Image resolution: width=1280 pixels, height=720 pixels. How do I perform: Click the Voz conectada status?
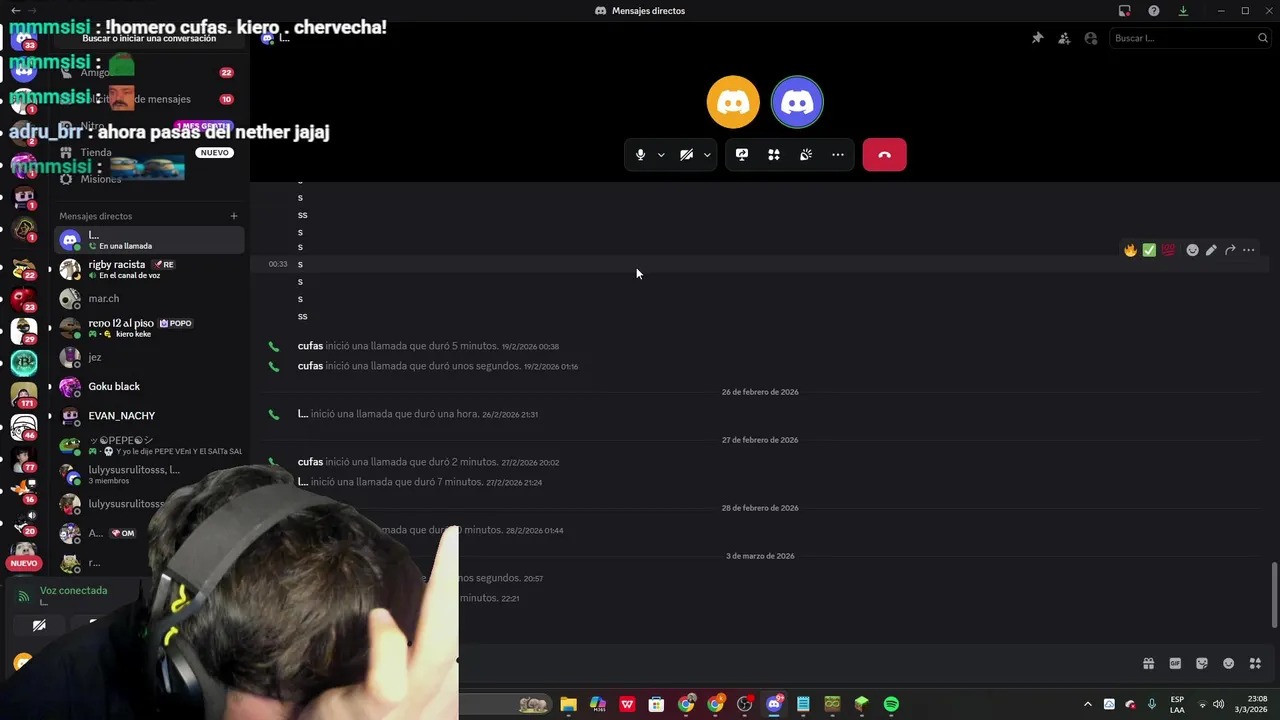click(73, 591)
